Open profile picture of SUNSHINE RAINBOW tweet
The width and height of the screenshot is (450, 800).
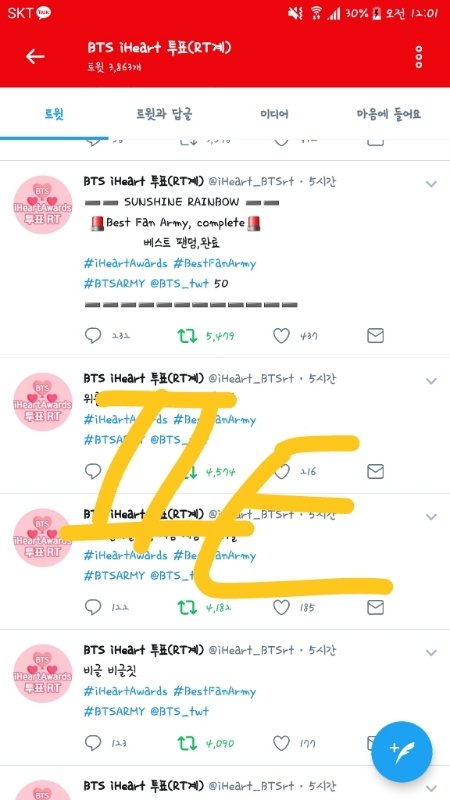[43, 205]
